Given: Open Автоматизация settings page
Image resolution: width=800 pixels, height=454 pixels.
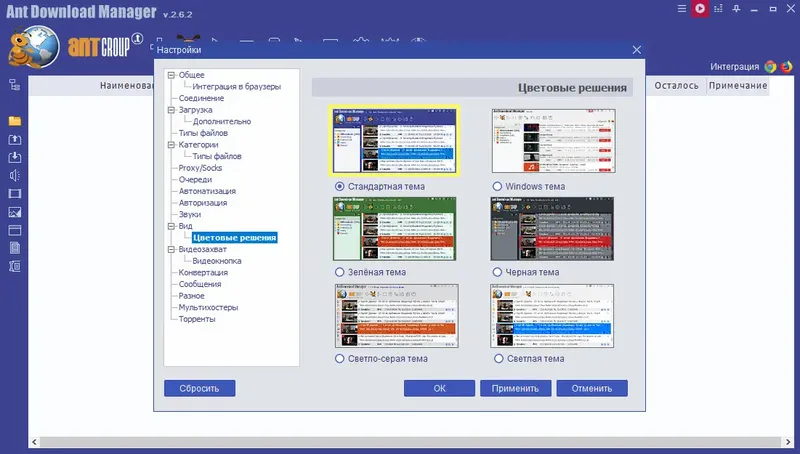Looking at the screenshot, I should point(207,191).
